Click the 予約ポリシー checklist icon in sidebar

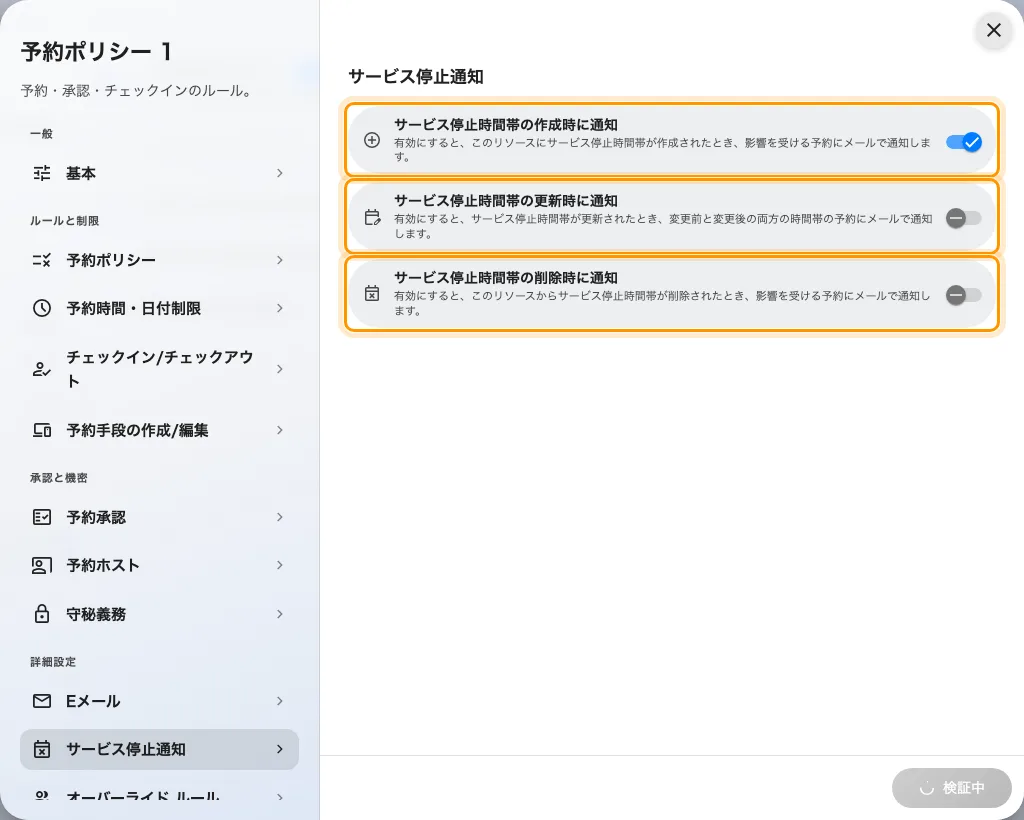42,260
